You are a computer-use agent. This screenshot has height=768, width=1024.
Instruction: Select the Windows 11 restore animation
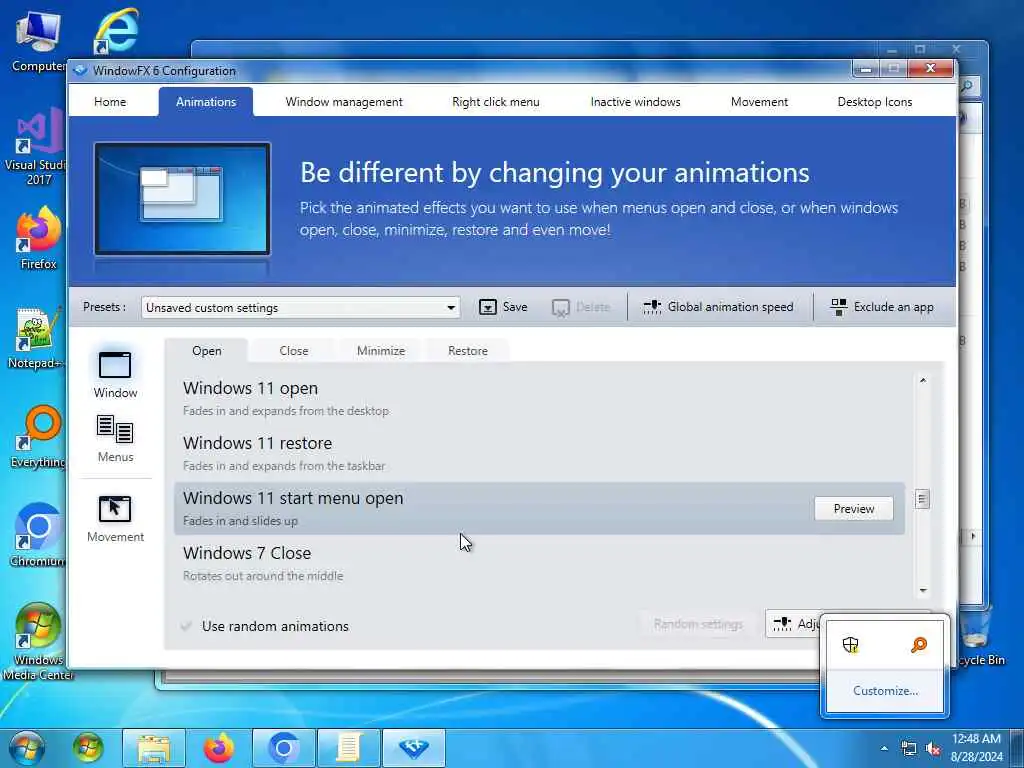pos(539,453)
